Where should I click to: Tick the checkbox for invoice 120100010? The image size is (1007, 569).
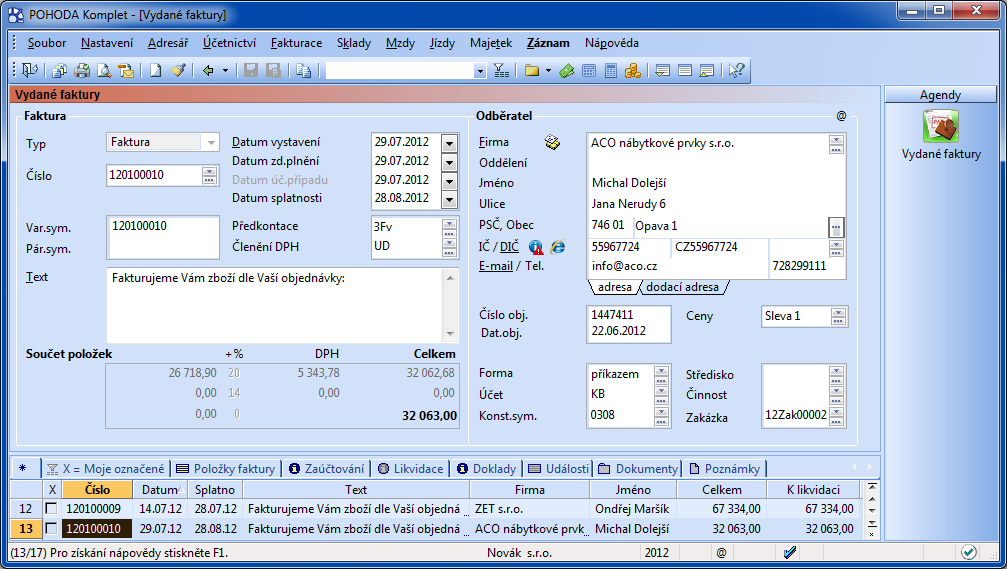click(x=51, y=529)
